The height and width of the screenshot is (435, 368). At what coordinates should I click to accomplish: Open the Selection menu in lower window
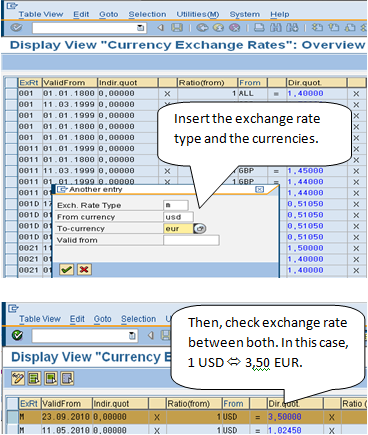(x=138, y=319)
